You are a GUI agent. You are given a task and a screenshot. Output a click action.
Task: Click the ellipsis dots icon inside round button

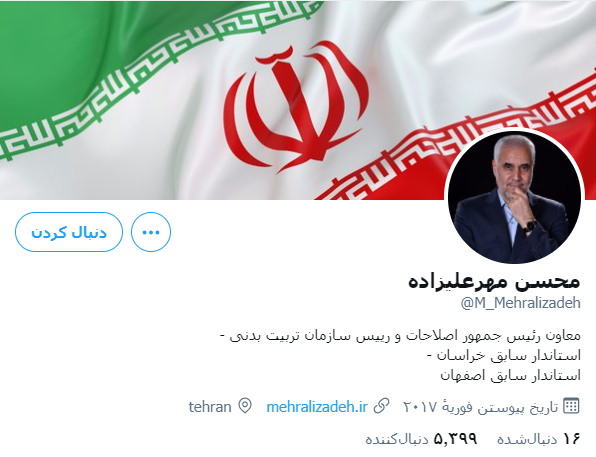[151, 232]
